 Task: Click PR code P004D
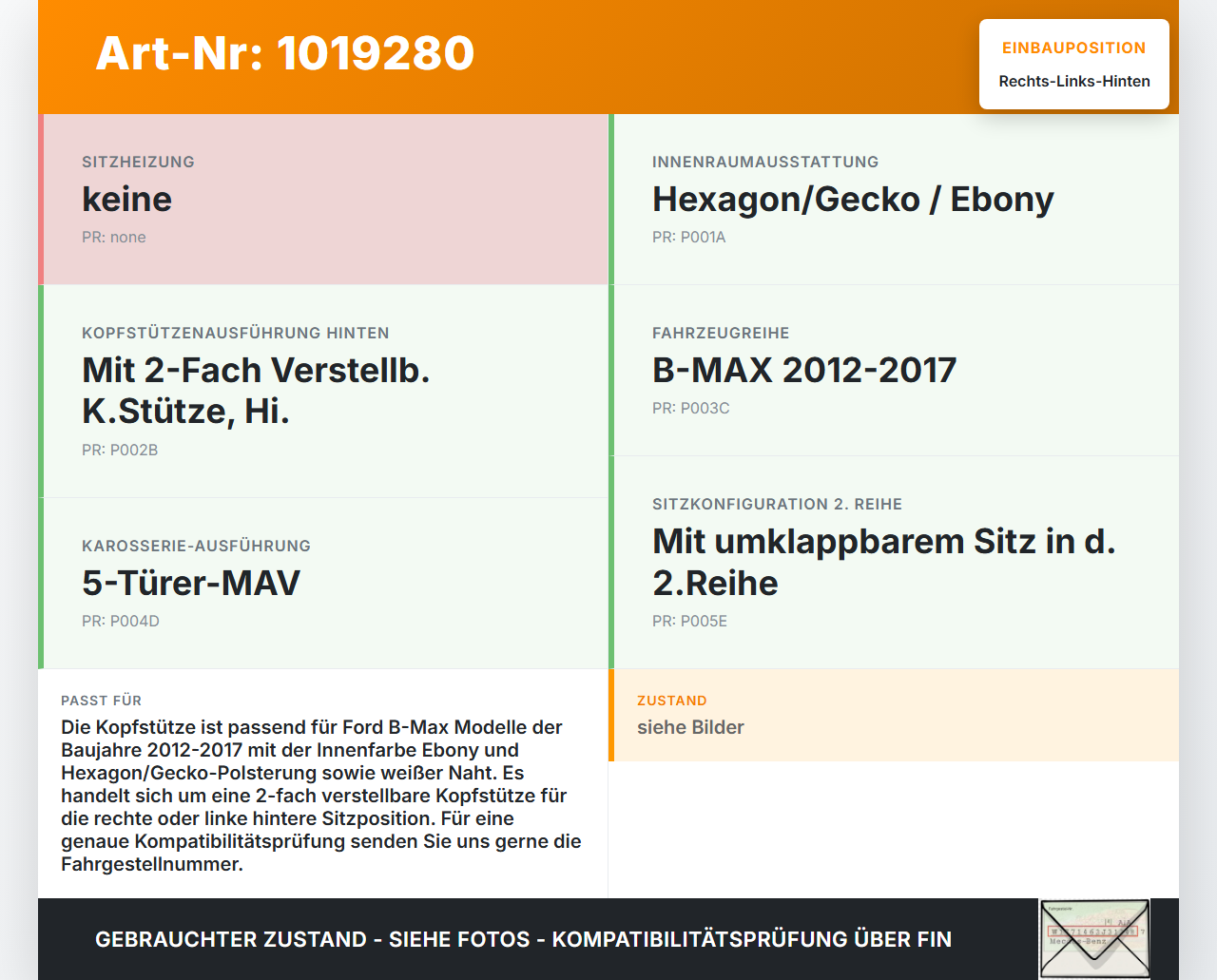tap(121, 621)
